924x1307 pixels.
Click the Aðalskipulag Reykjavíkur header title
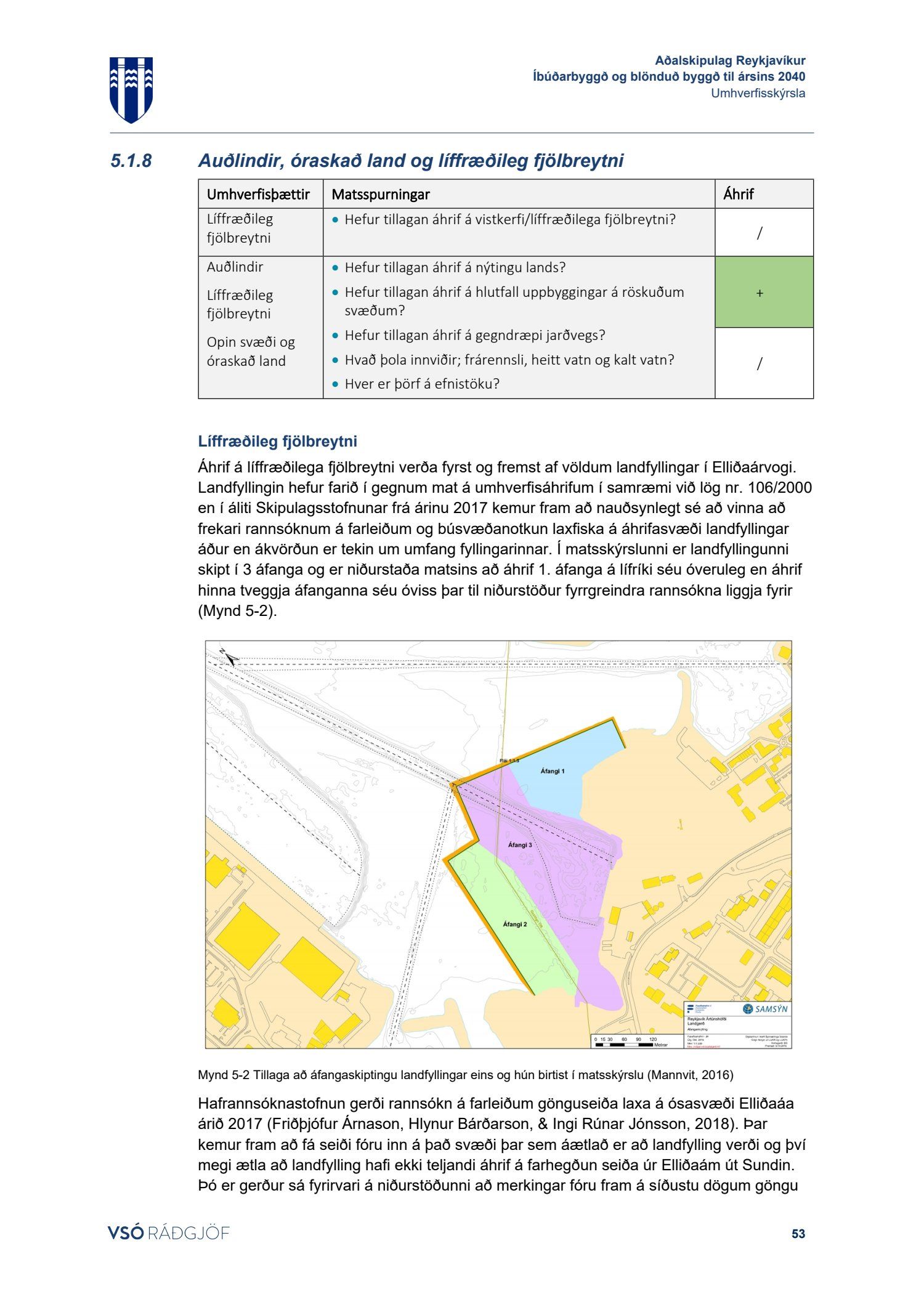729,60
